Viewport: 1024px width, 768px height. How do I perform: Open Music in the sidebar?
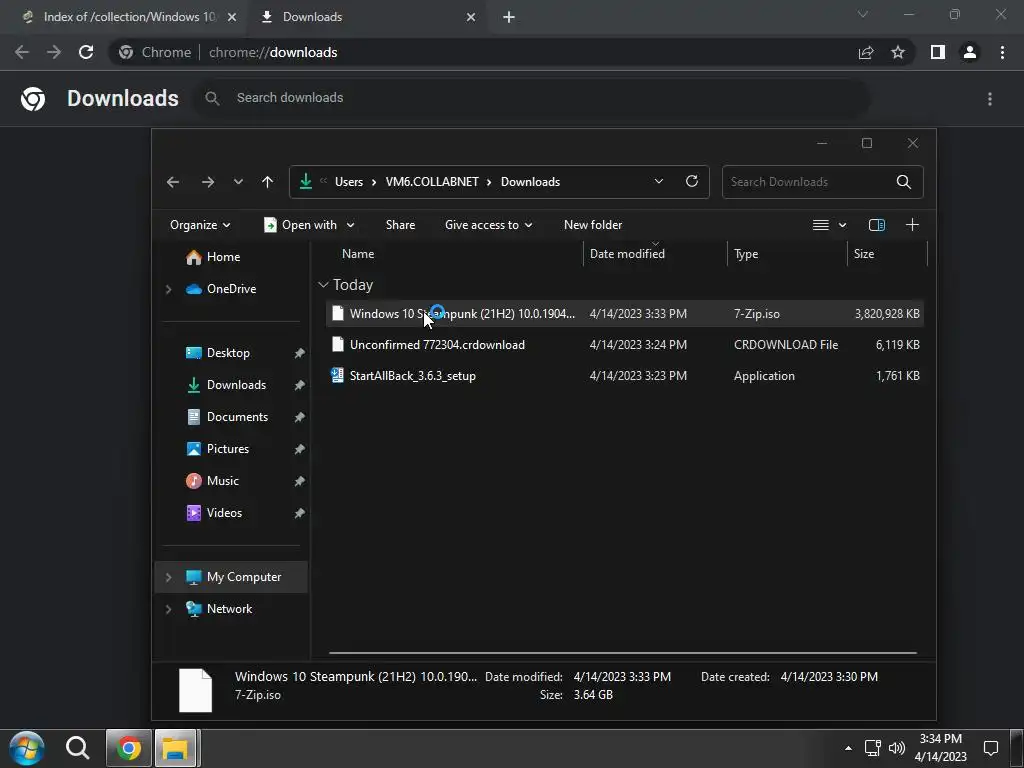coord(223,481)
